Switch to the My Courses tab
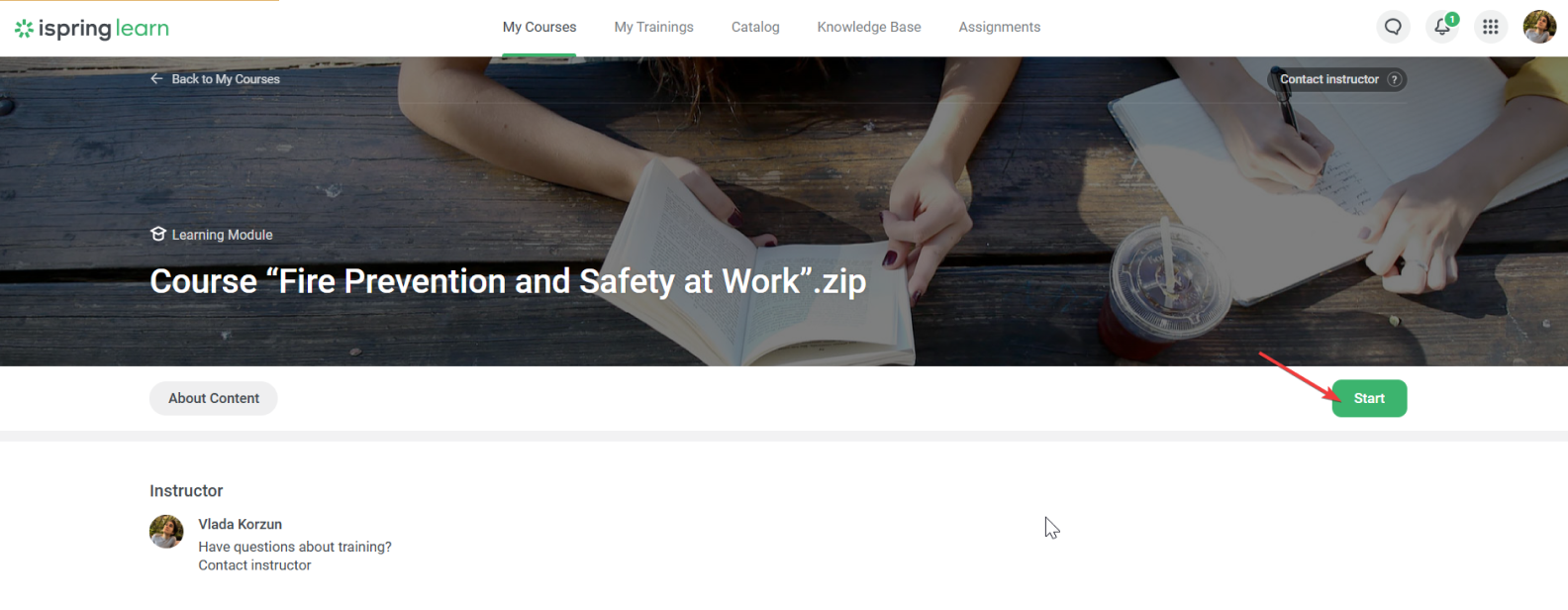 [x=539, y=27]
